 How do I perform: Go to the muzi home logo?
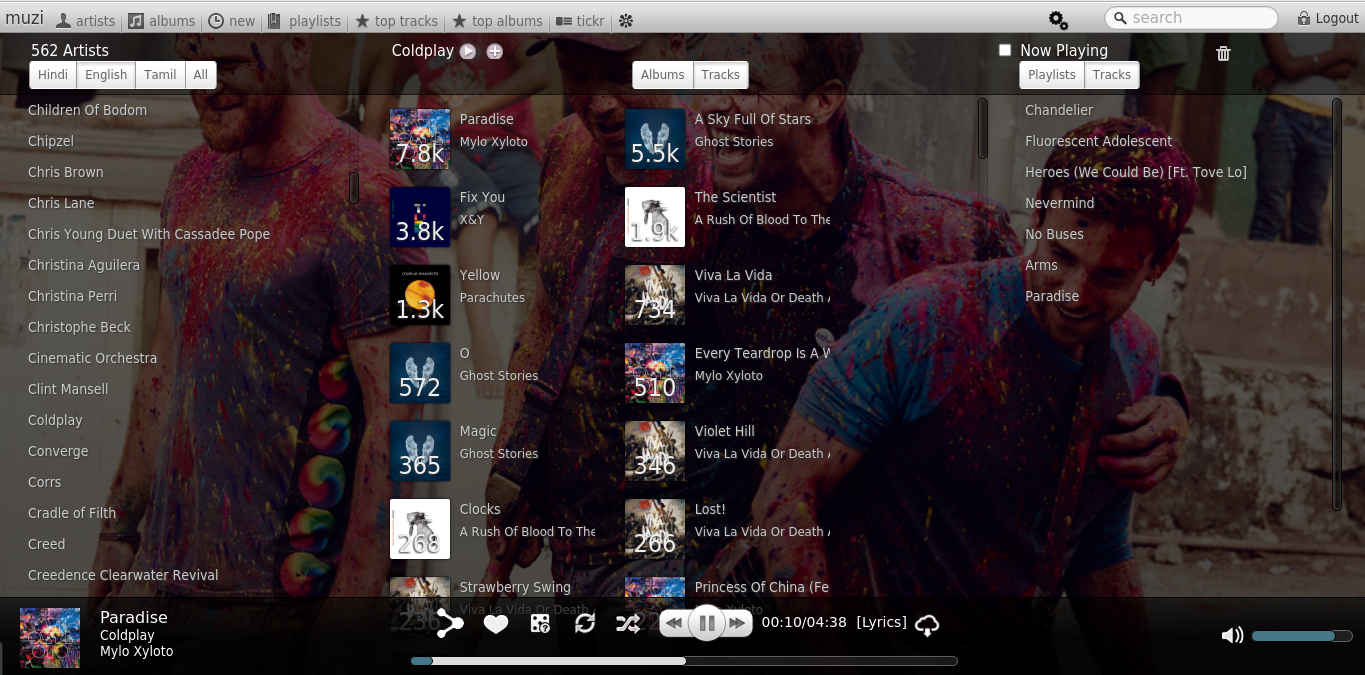click(x=24, y=18)
